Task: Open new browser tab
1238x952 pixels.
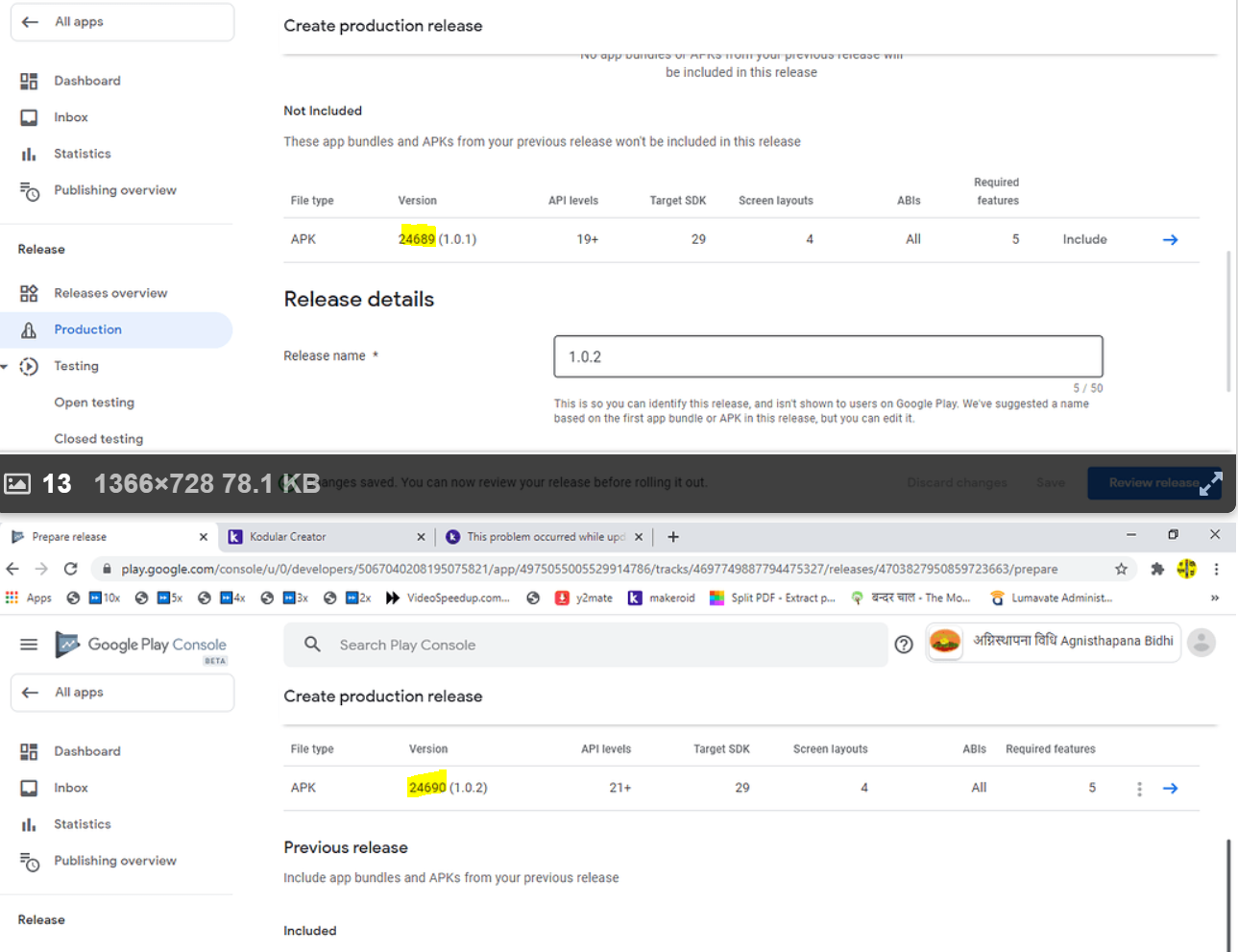Action: point(673,537)
